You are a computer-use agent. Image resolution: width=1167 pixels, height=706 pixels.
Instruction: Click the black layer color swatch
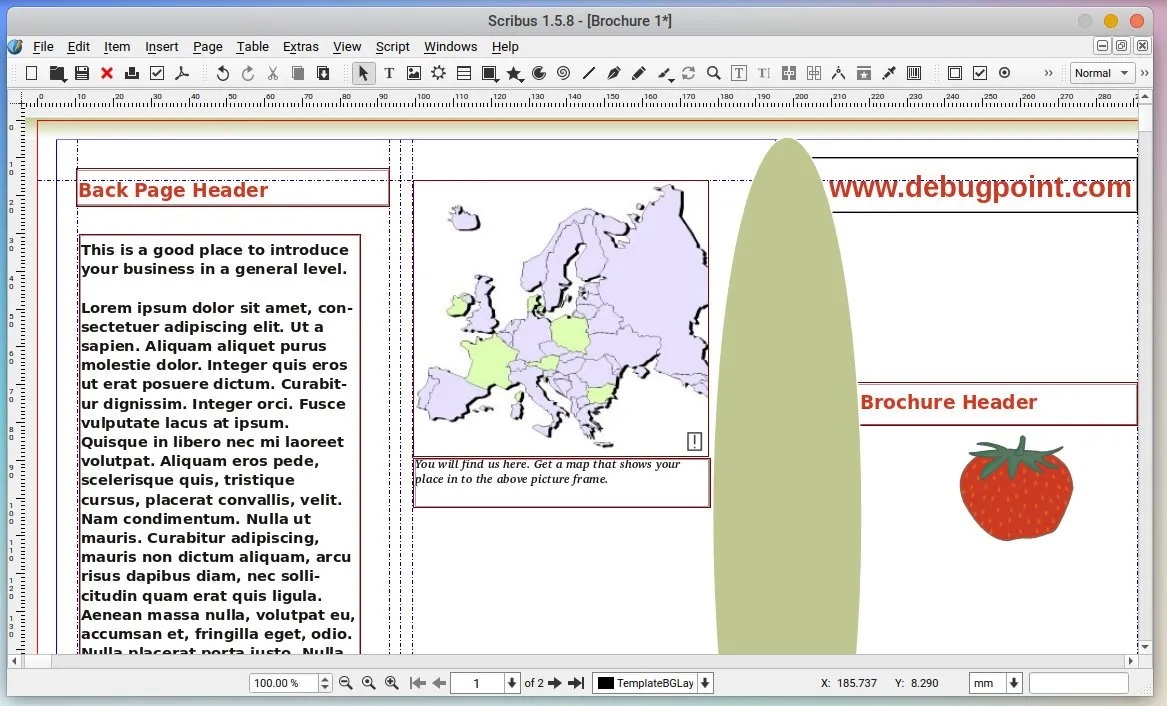click(605, 683)
